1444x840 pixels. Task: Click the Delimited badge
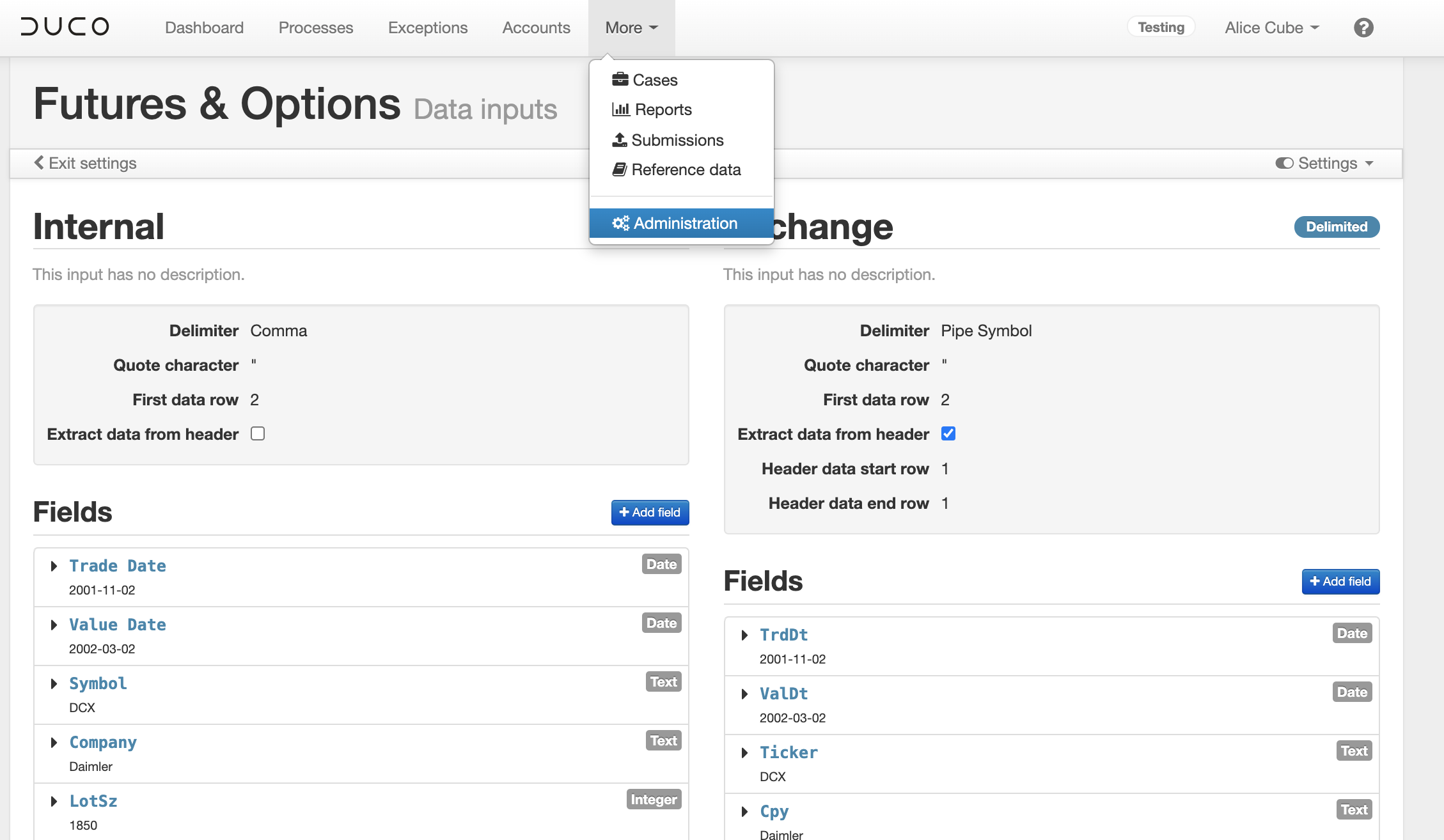[x=1337, y=226]
